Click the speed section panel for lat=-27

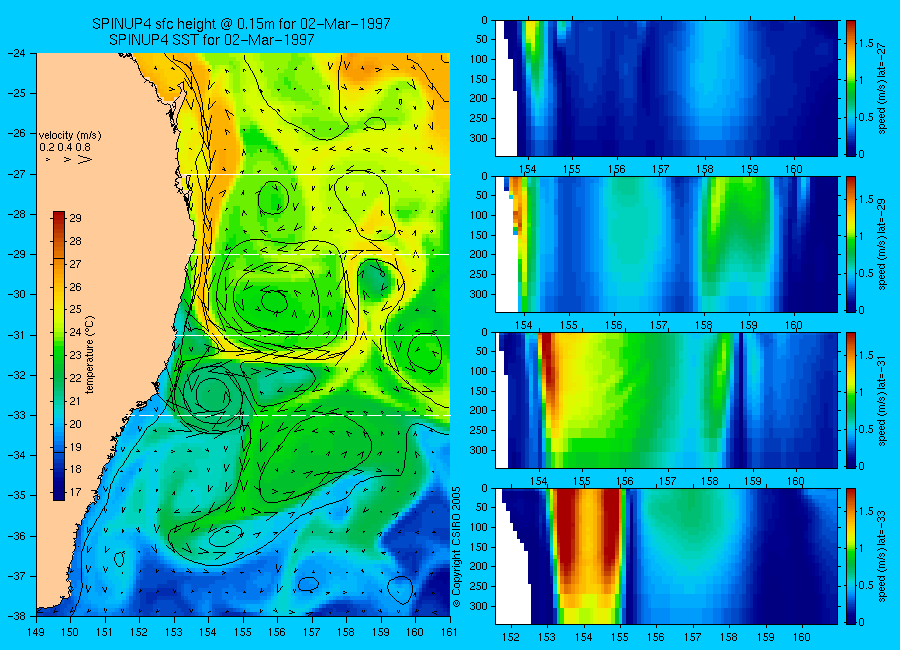coord(666,88)
